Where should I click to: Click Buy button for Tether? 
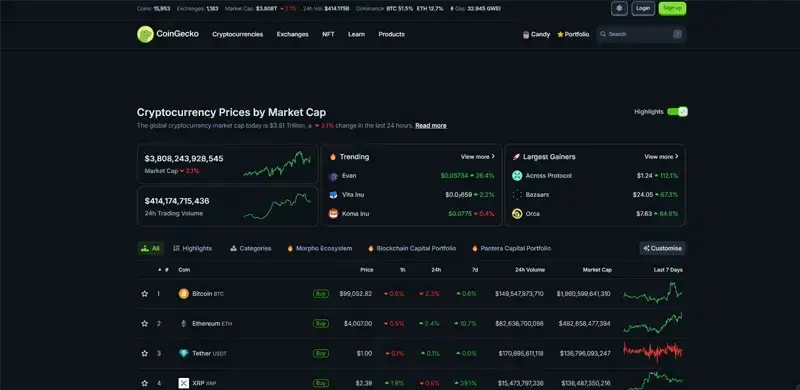pyautogui.click(x=320, y=353)
